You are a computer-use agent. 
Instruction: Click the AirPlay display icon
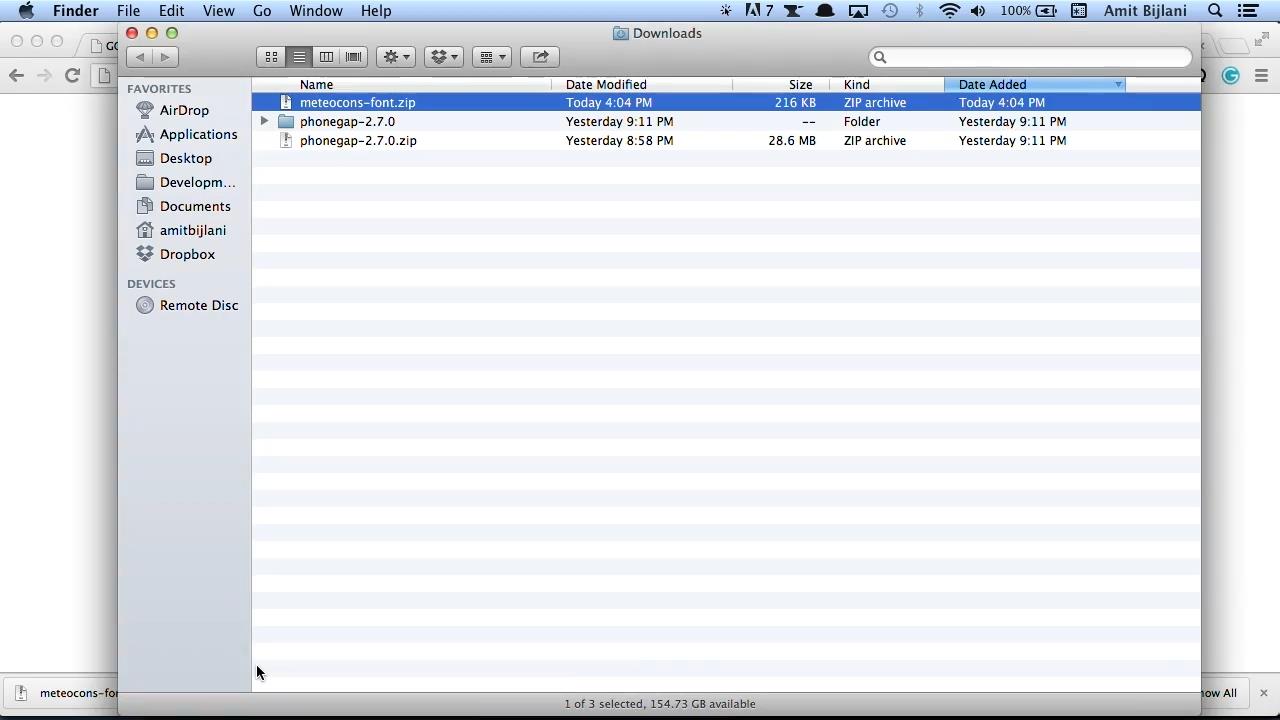click(x=858, y=11)
